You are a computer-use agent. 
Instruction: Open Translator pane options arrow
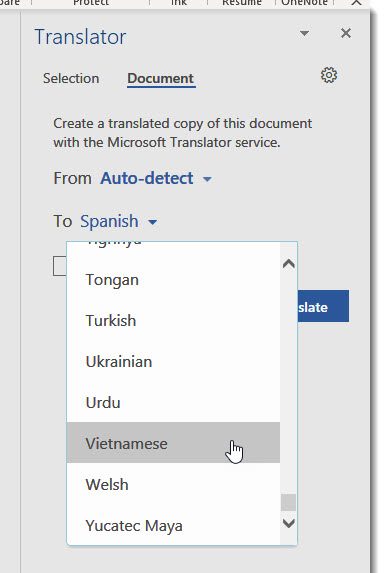[304, 33]
